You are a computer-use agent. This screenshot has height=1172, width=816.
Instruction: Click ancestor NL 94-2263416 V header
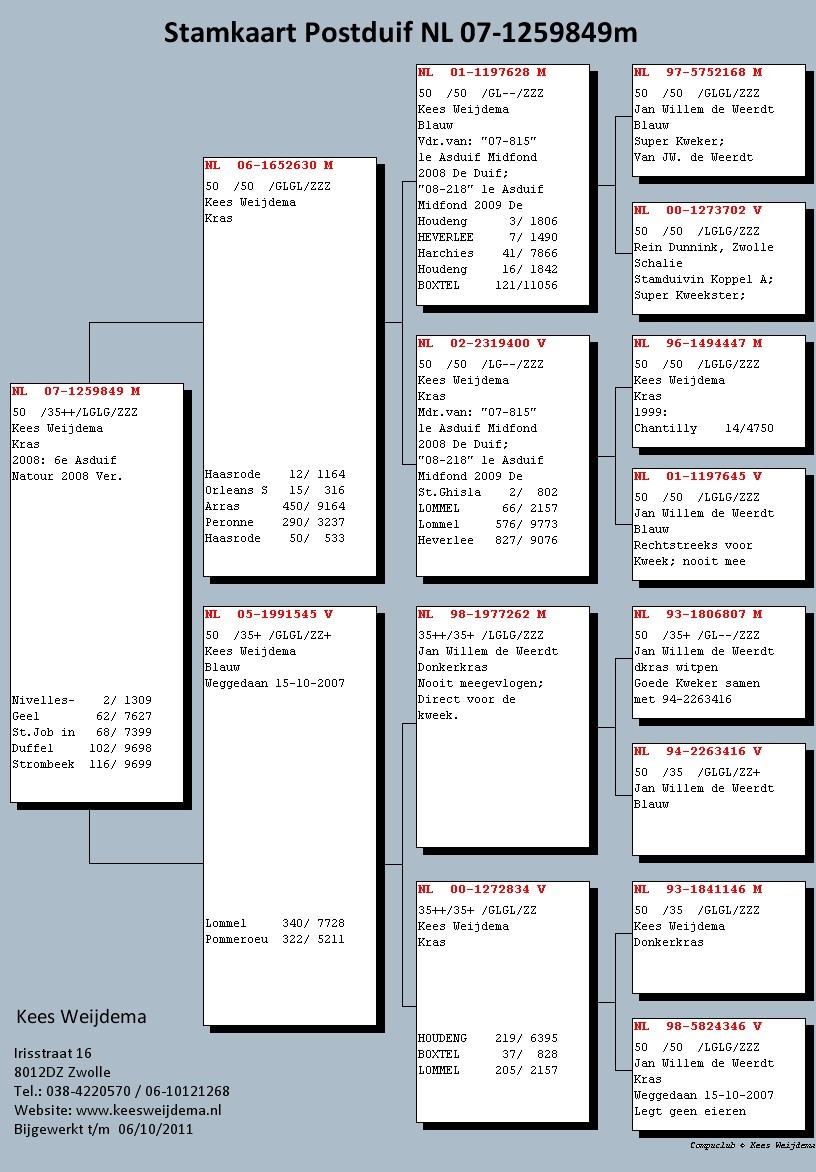tap(699, 751)
